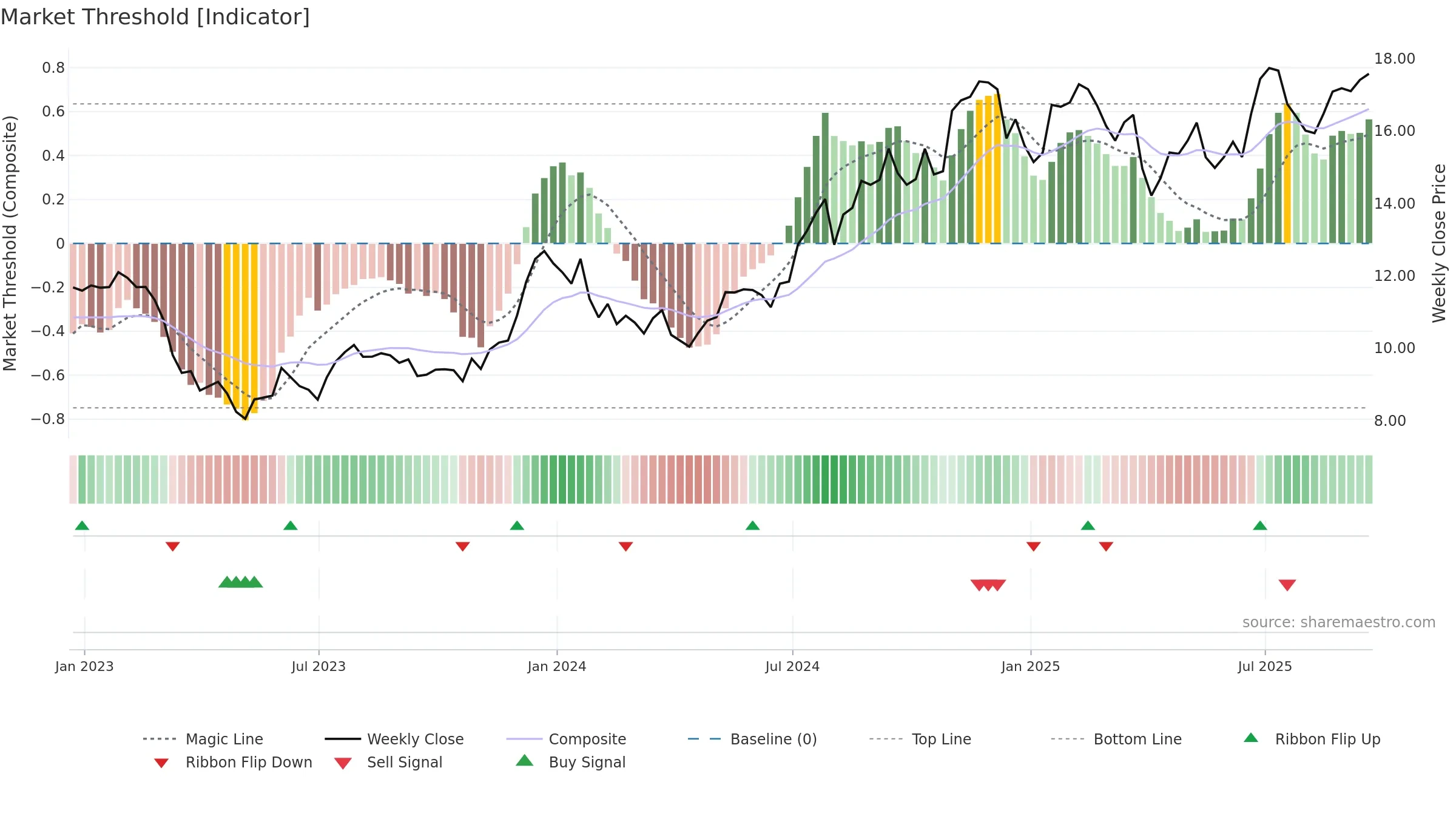Click the 16.00 price axis label
This screenshot has height=819, width=1456.
pos(1394,131)
